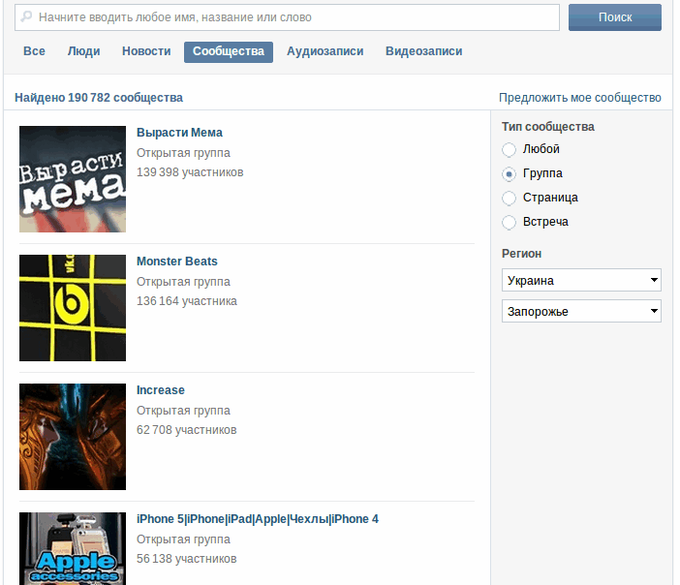
Task: Open the Аудиозаписи tab
Action: 325,52
